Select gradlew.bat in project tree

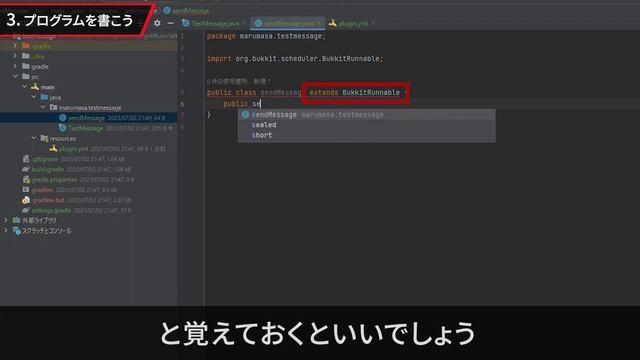point(48,200)
